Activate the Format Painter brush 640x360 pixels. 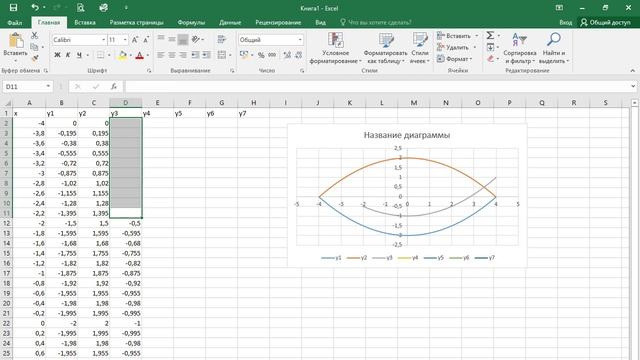35,58
